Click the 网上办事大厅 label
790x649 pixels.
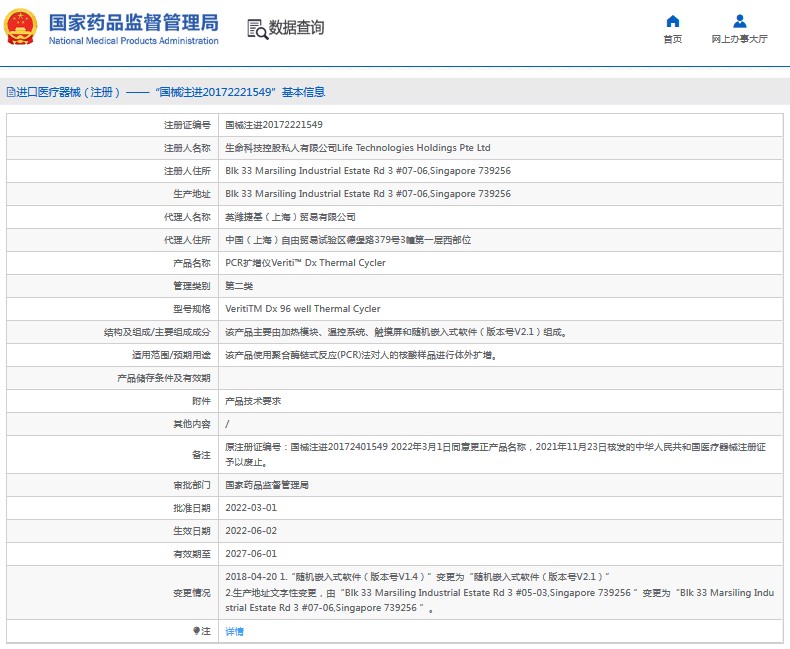pos(740,39)
